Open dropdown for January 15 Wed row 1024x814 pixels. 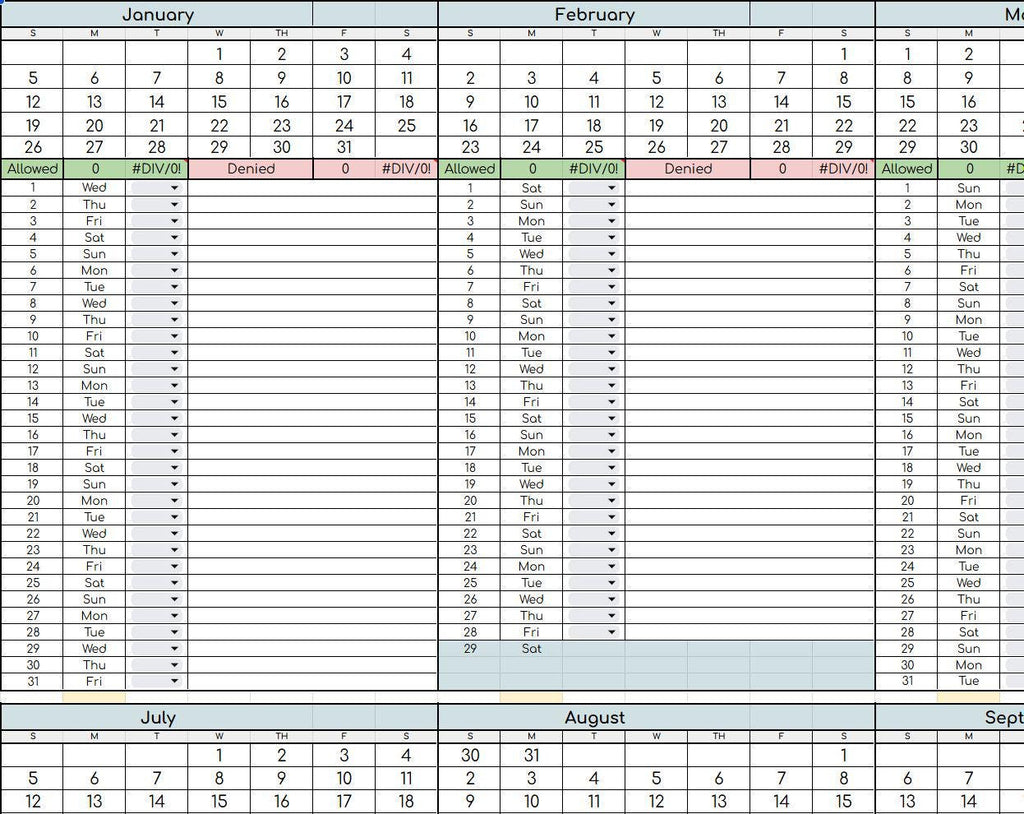(x=156, y=418)
